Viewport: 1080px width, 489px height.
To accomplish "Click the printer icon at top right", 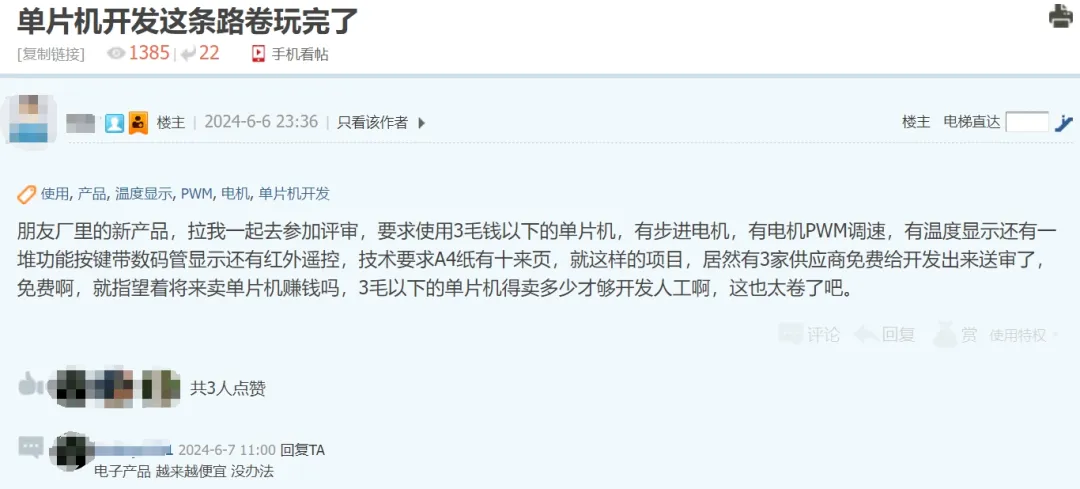I will coord(1061,17).
